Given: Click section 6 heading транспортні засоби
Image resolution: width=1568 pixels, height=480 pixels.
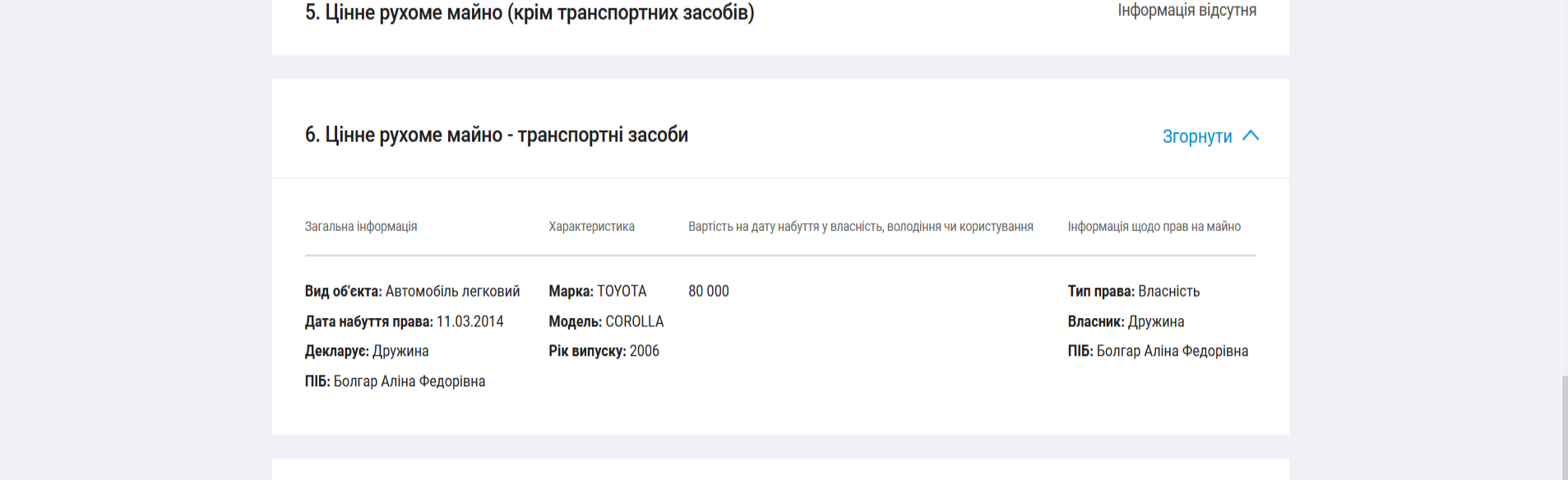Looking at the screenshot, I should pyautogui.click(x=496, y=135).
